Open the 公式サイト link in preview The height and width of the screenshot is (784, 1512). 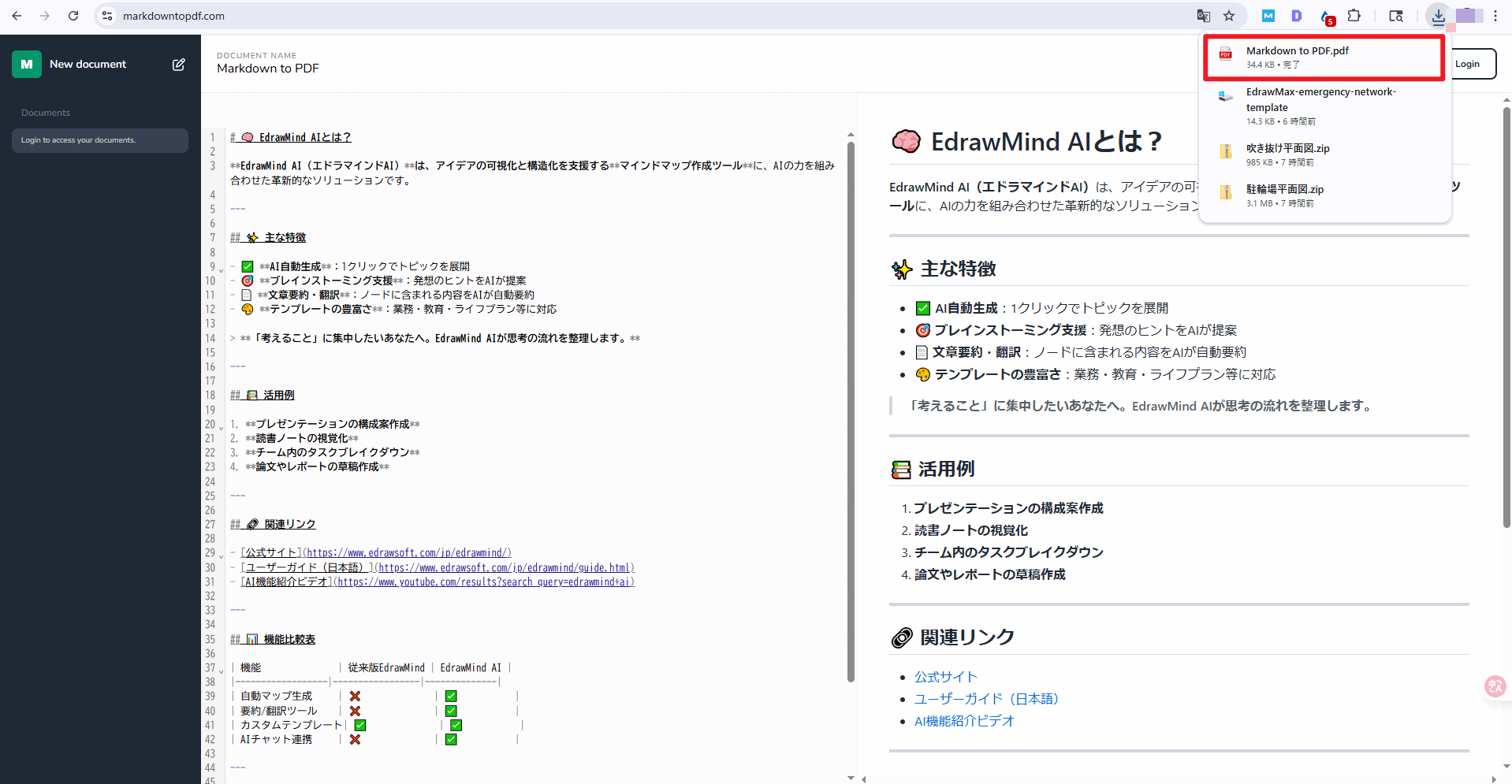(x=944, y=676)
